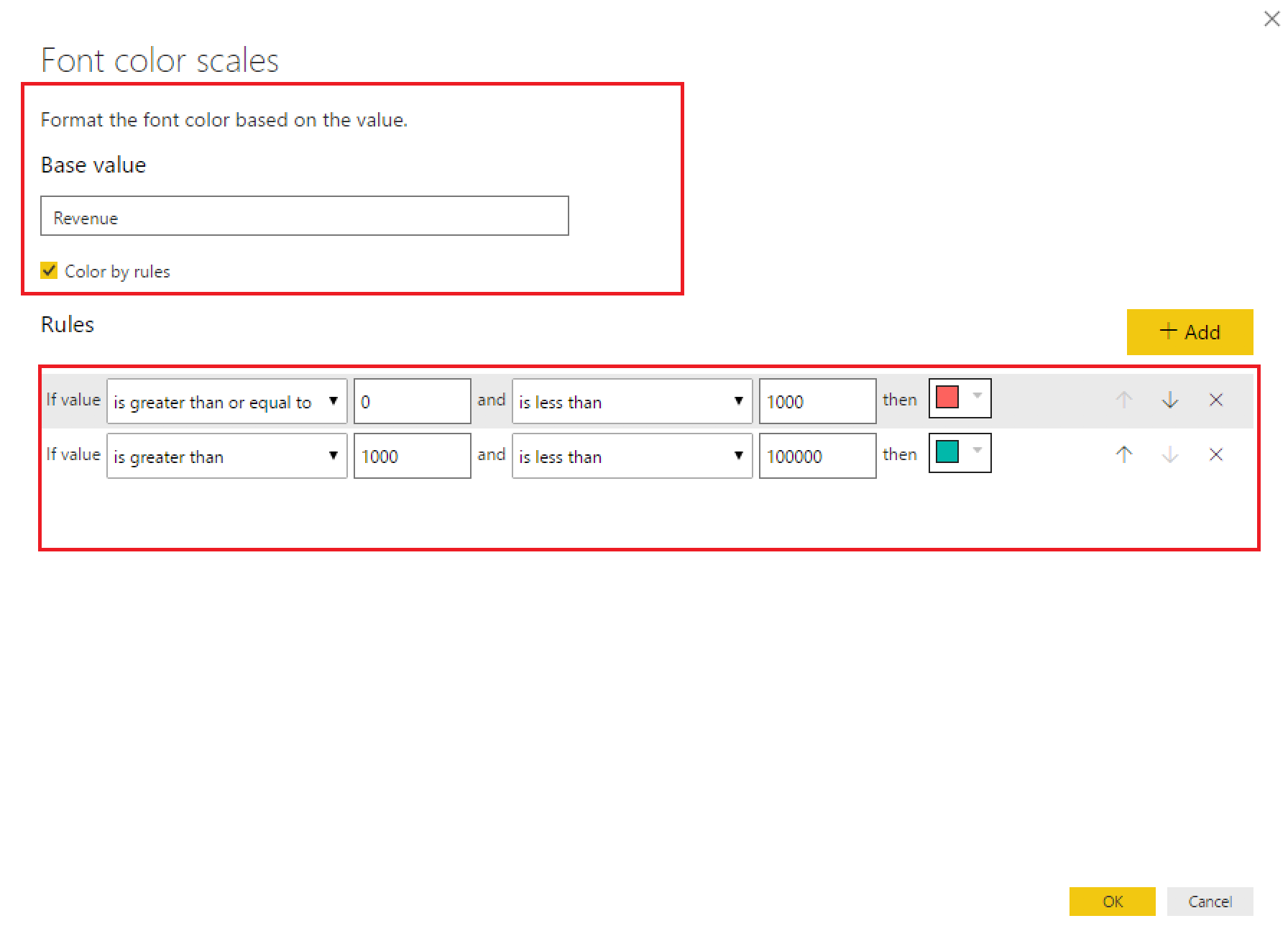Move the second rule up with arrow

1123,455
